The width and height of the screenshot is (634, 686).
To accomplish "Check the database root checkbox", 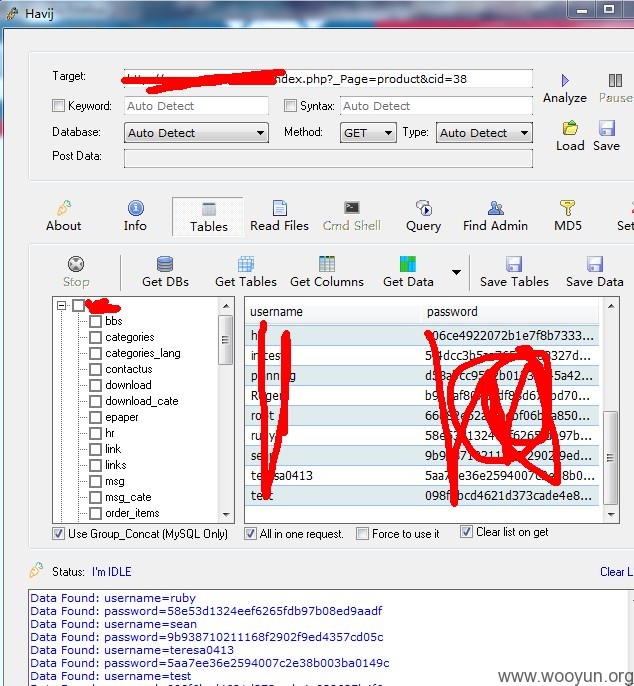I will click(x=78, y=305).
